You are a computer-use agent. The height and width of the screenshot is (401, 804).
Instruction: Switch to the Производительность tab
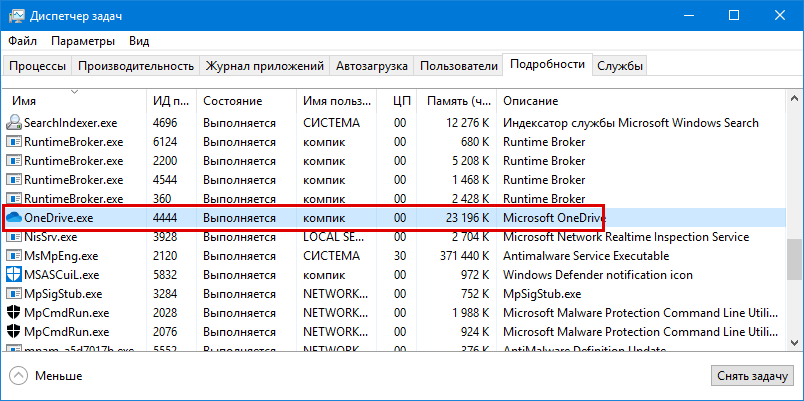(x=136, y=66)
